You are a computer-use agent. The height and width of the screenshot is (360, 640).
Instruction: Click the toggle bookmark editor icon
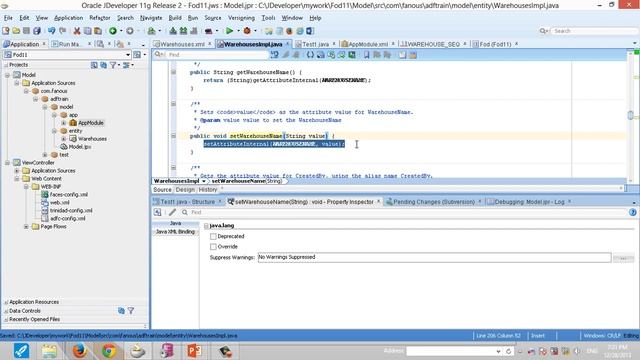point(367,55)
